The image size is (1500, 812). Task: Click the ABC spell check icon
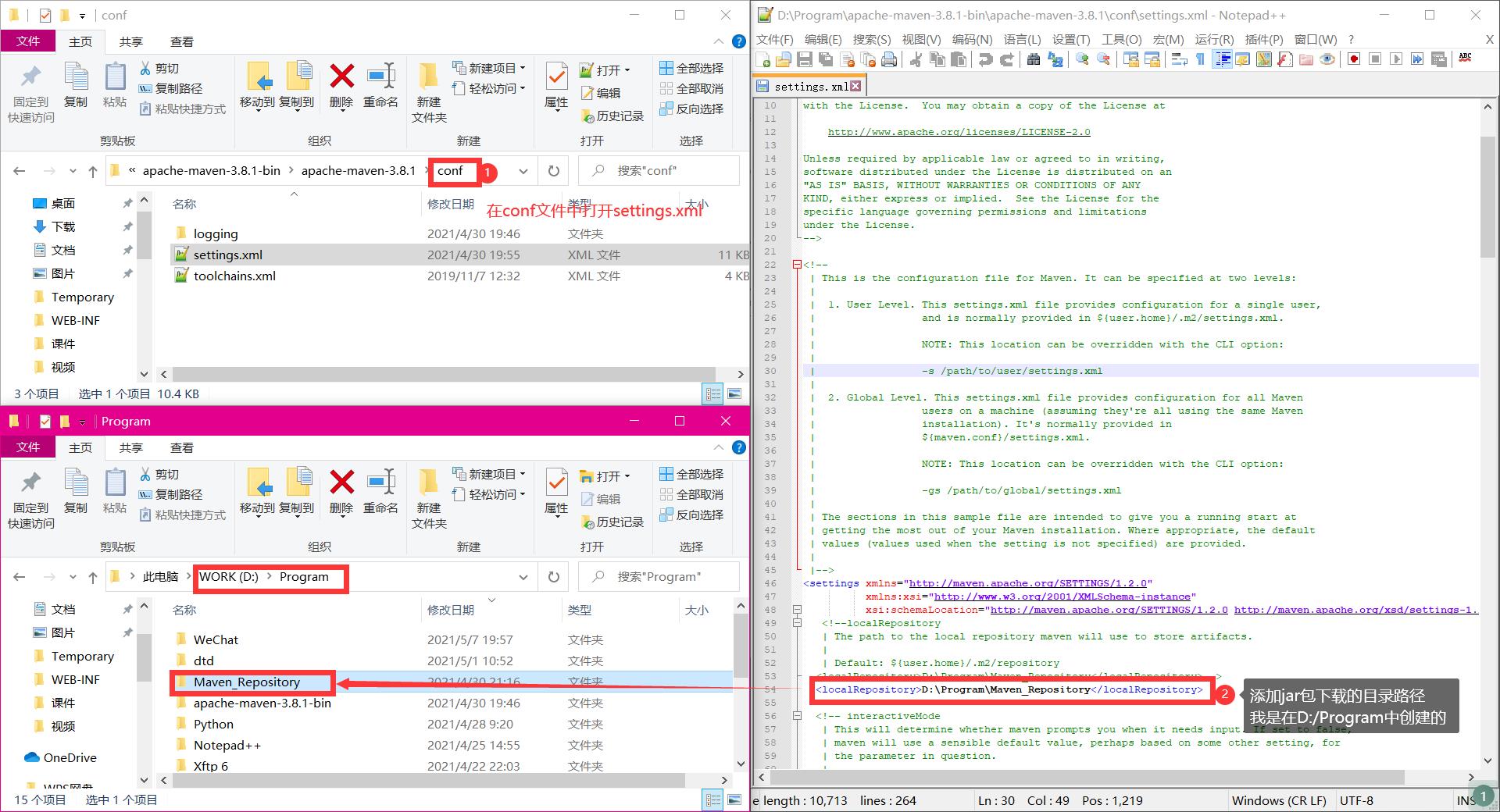pos(1465,58)
